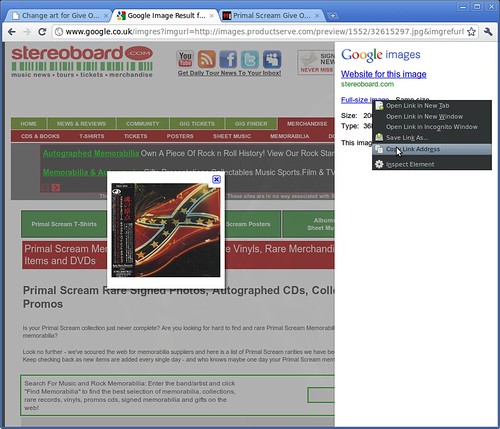Open the GIG FINDER navigation item
The image size is (500, 429).
[x=251, y=124]
